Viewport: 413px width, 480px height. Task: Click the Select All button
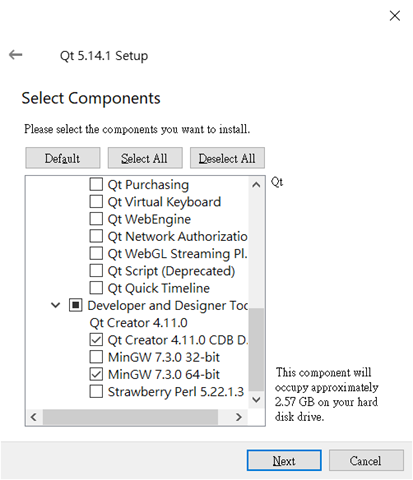pyautogui.click(x=145, y=158)
